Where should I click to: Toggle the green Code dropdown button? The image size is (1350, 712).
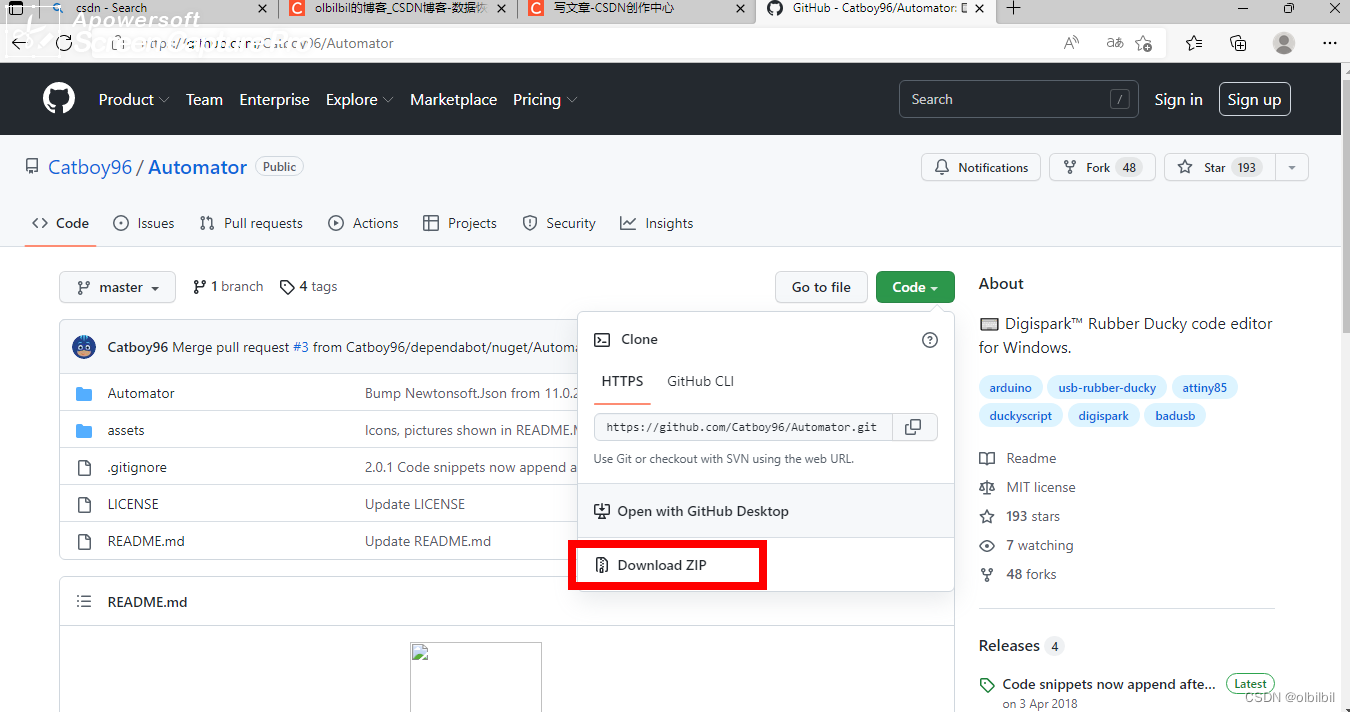pyautogui.click(x=915, y=287)
